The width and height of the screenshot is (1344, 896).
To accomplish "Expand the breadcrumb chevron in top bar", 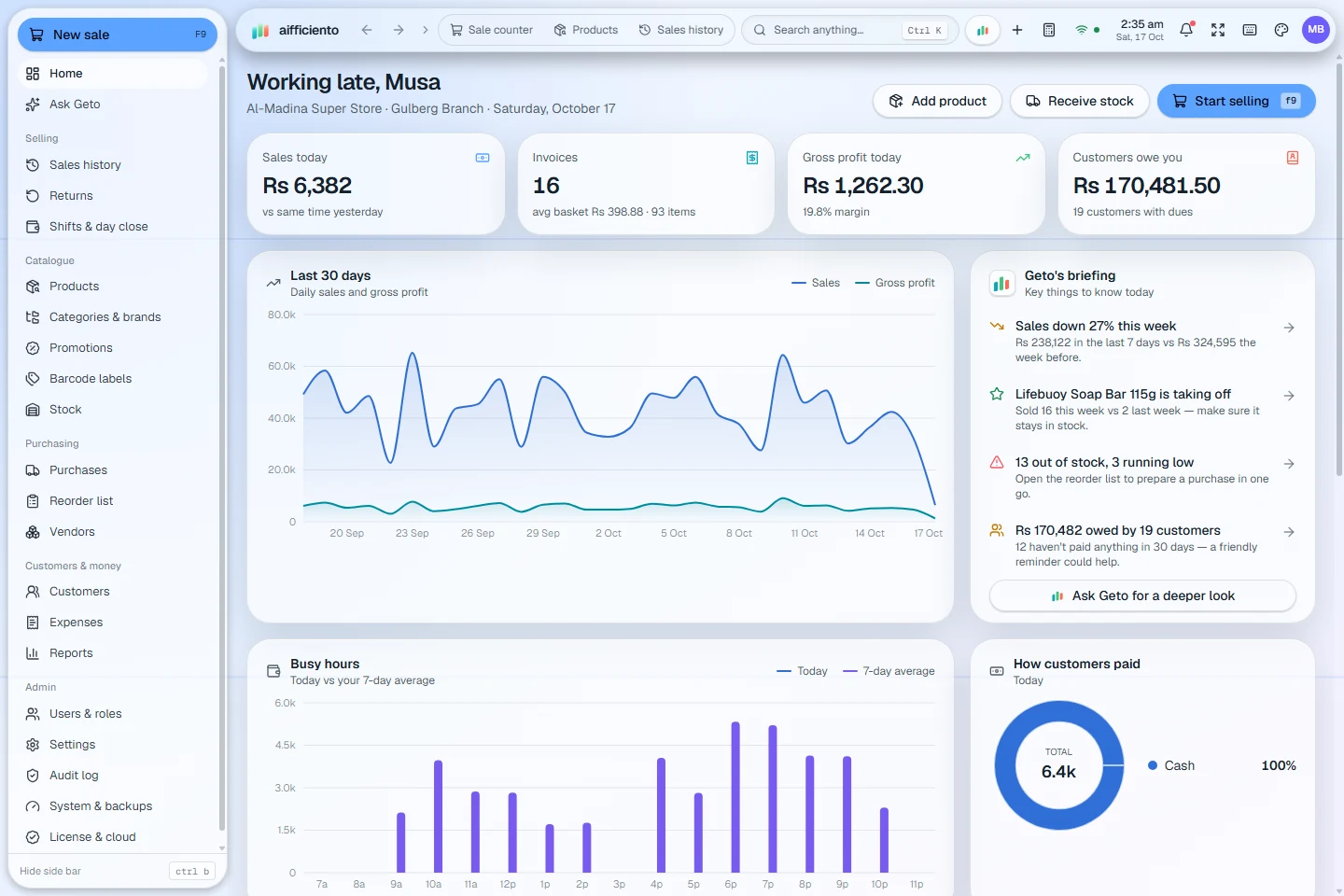I will coord(426,30).
